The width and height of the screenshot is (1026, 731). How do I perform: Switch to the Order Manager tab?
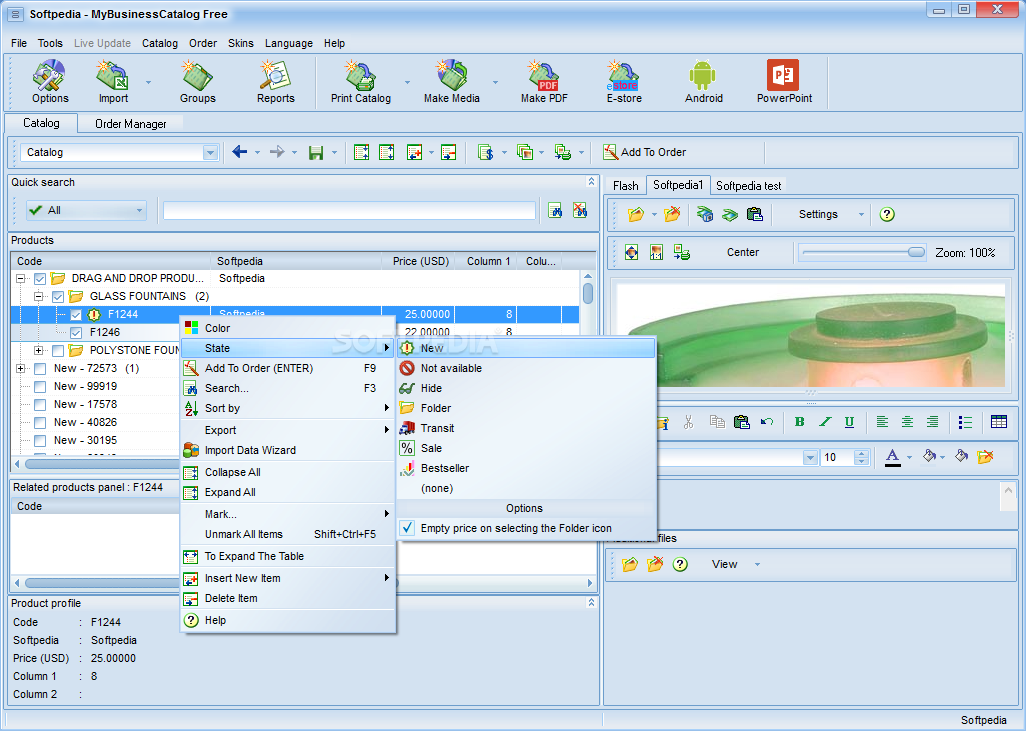tap(130, 124)
